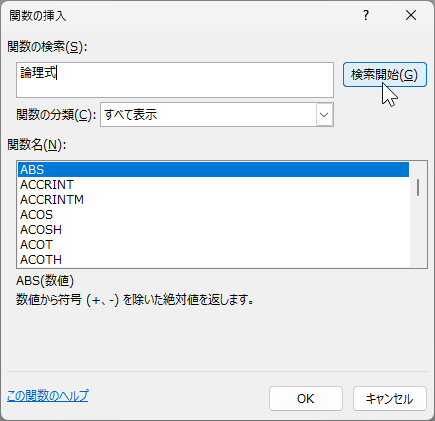The image size is (435, 421).
Task: Click the function list scrollbar thumb
Action: click(418, 187)
